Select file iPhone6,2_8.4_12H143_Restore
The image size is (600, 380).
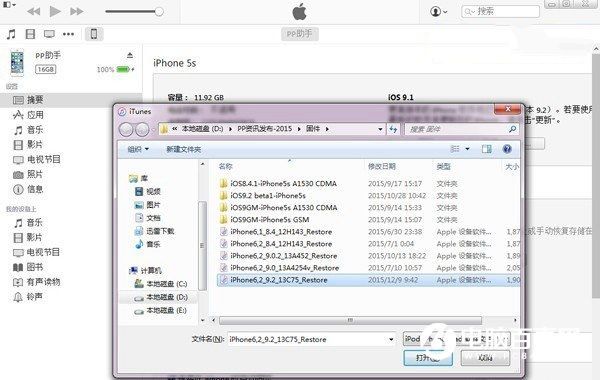[x=281, y=244]
